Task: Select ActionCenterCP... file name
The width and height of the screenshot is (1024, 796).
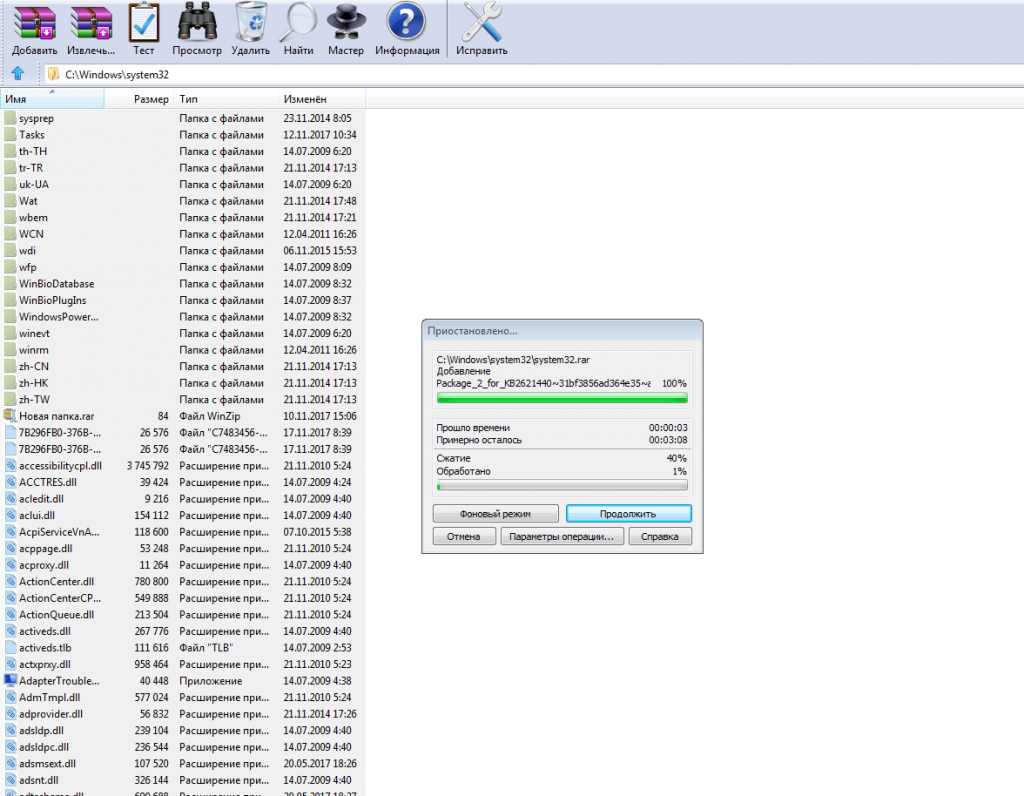Action: click(x=60, y=598)
